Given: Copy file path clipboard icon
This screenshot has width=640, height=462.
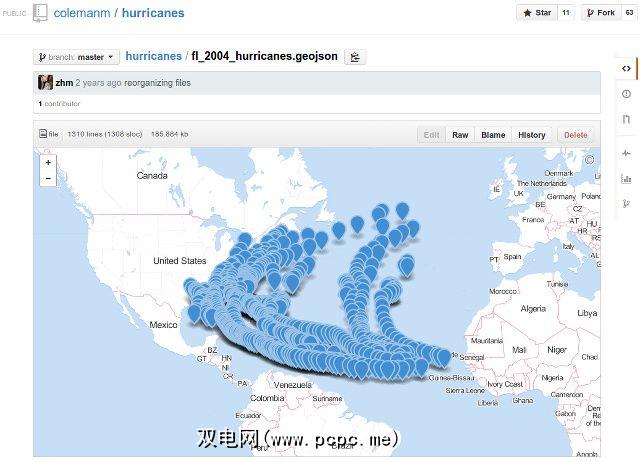Looking at the screenshot, I should 355,57.
